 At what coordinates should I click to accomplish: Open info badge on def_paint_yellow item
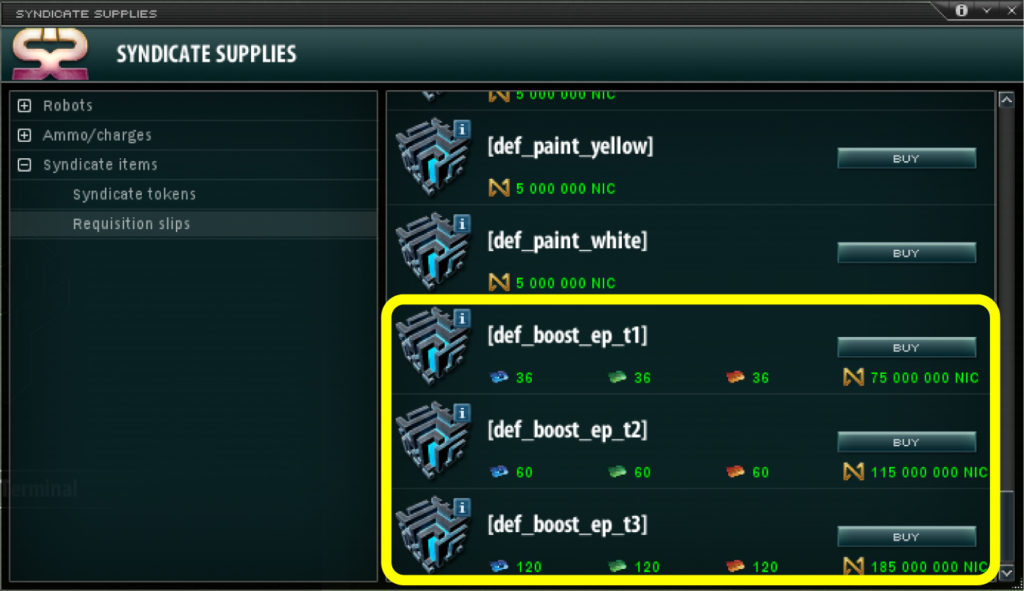tap(462, 129)
